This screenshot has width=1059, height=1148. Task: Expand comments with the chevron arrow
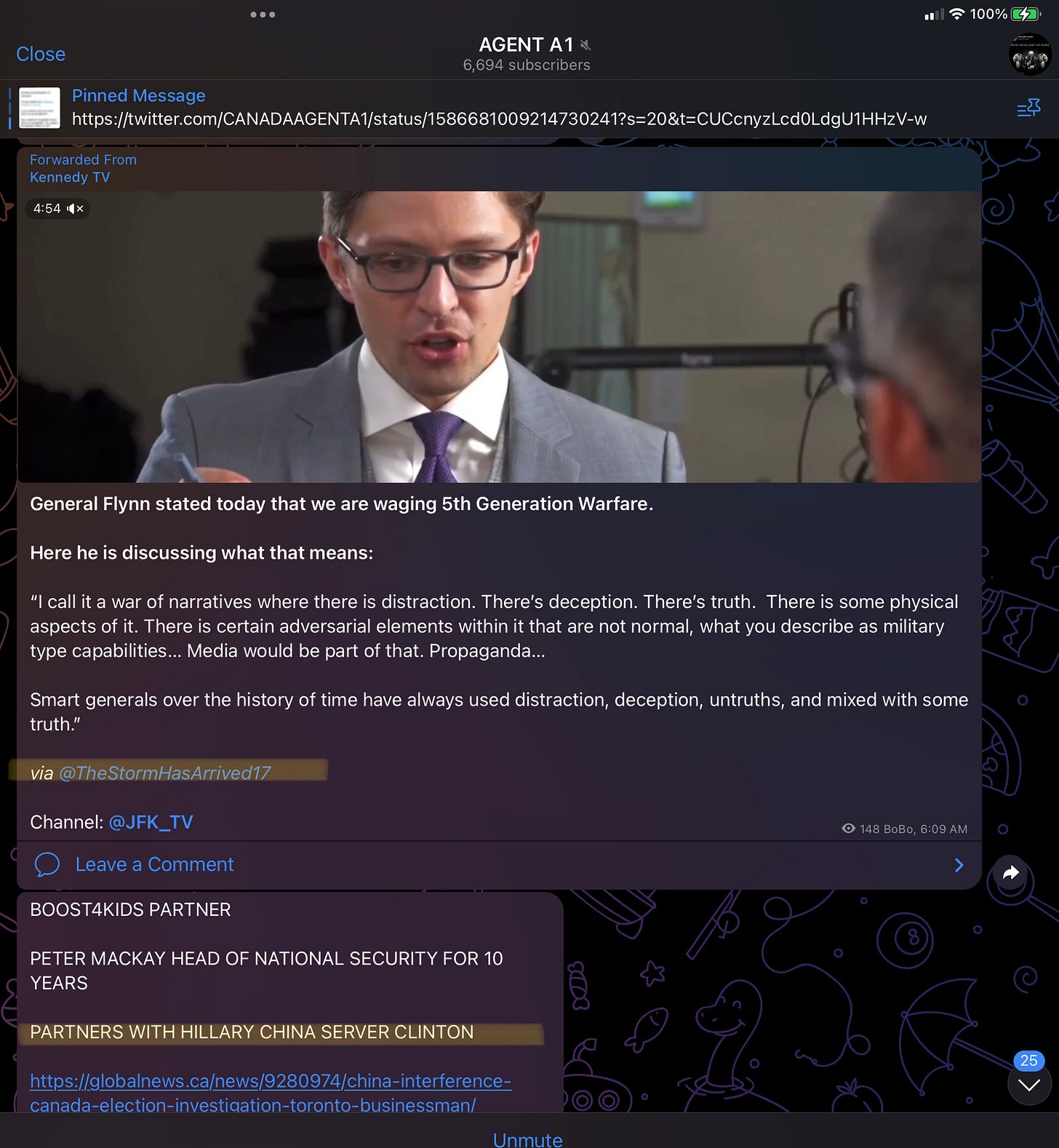(959, 864)
